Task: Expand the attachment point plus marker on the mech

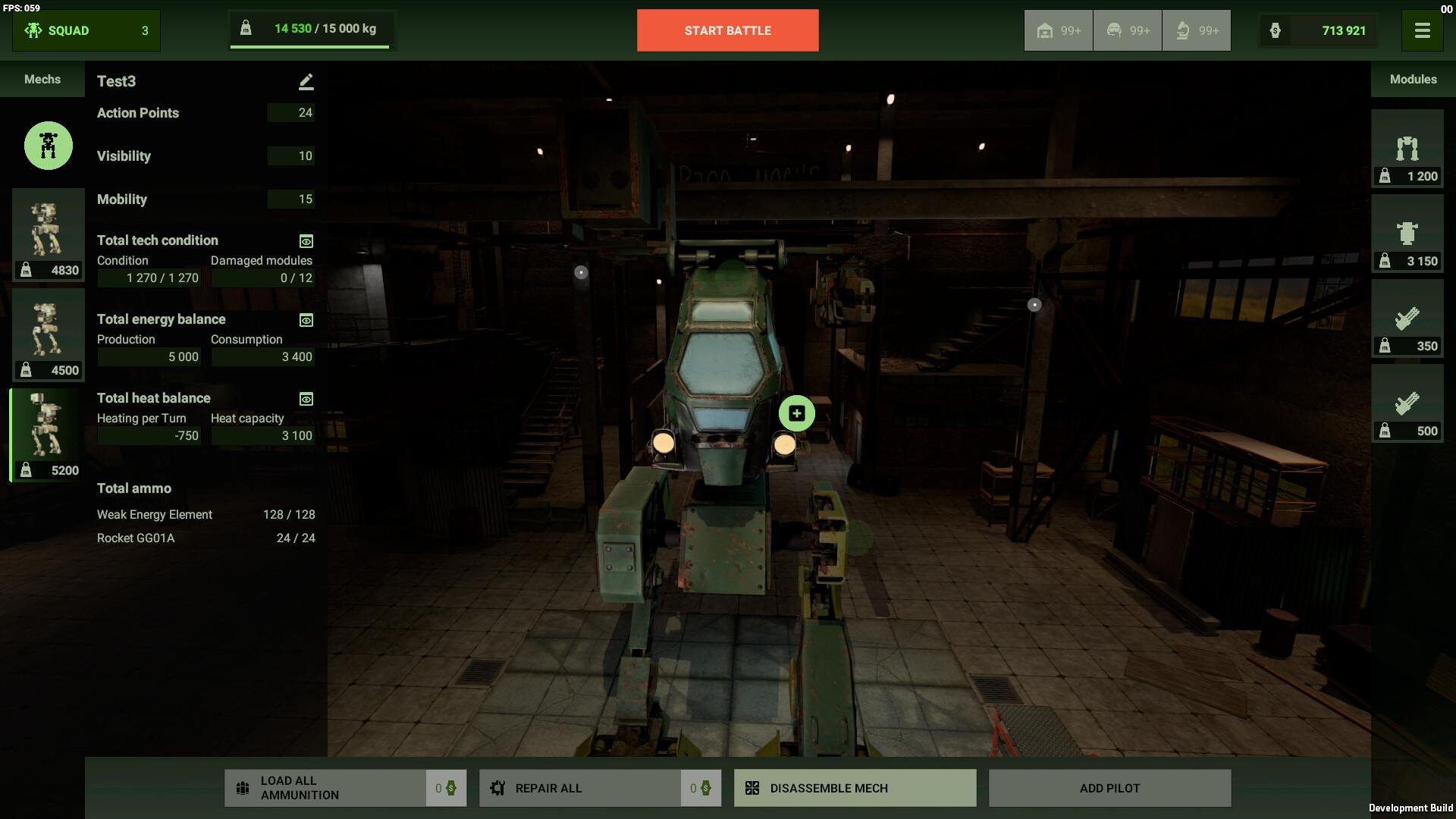Action: (795, 414)
